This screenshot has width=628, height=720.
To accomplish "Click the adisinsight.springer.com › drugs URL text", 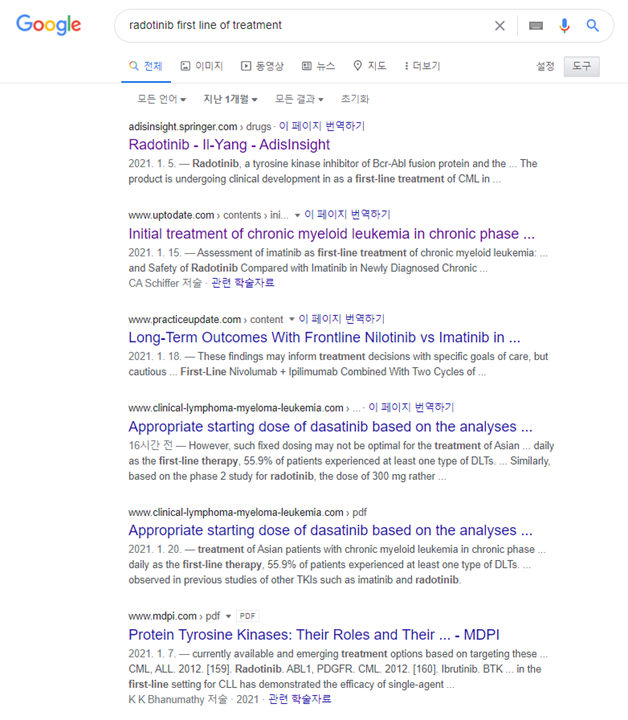I will [200, 126].
